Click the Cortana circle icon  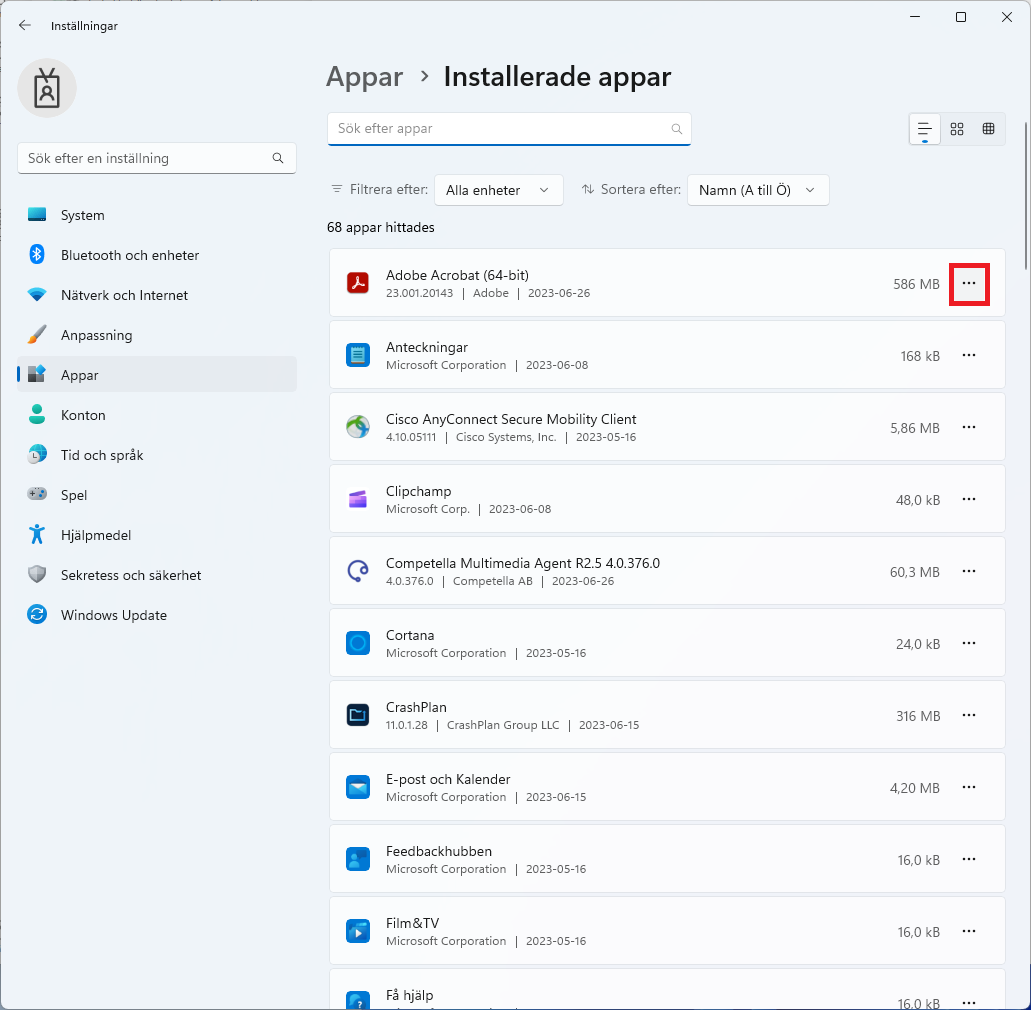[x=358, y=643]
